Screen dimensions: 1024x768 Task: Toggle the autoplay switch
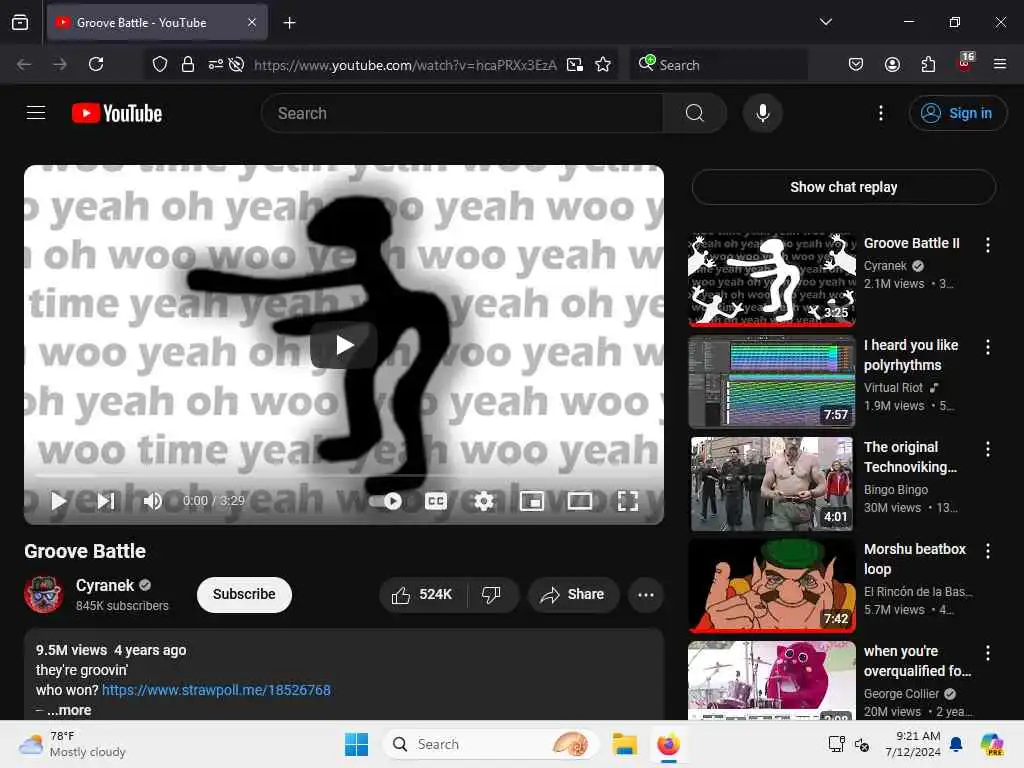click(385, 501)
